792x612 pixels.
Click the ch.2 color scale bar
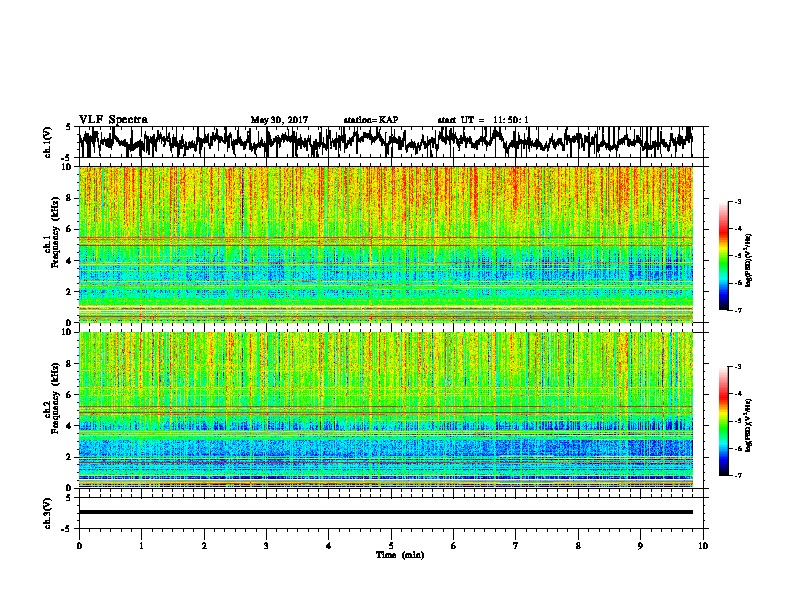coord(723,421)
